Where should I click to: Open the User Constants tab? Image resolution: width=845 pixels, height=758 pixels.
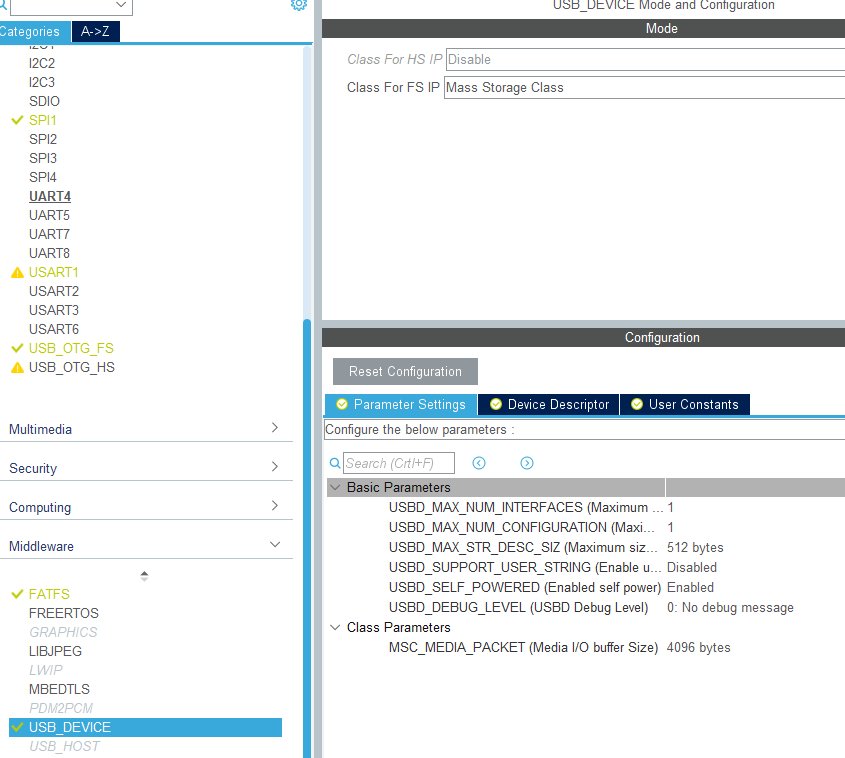(685, 405)
